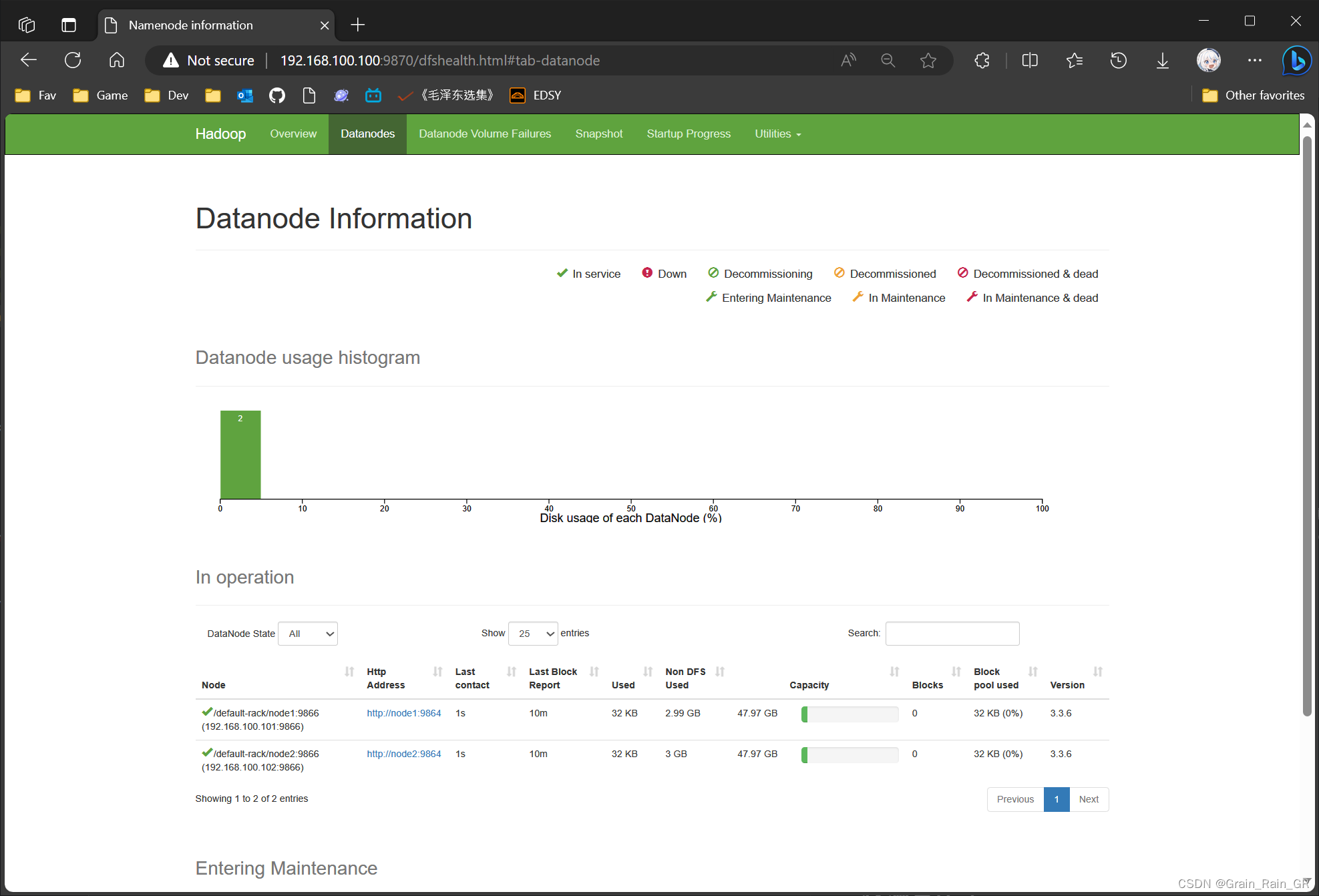Click the Next pagination button

pyautogui.click(x=1089, y=799)
